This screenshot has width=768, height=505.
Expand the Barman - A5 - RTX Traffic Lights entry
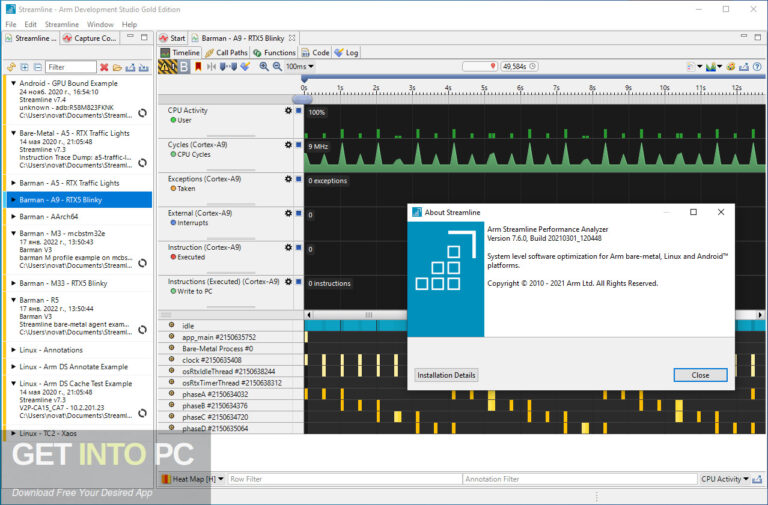13,183
